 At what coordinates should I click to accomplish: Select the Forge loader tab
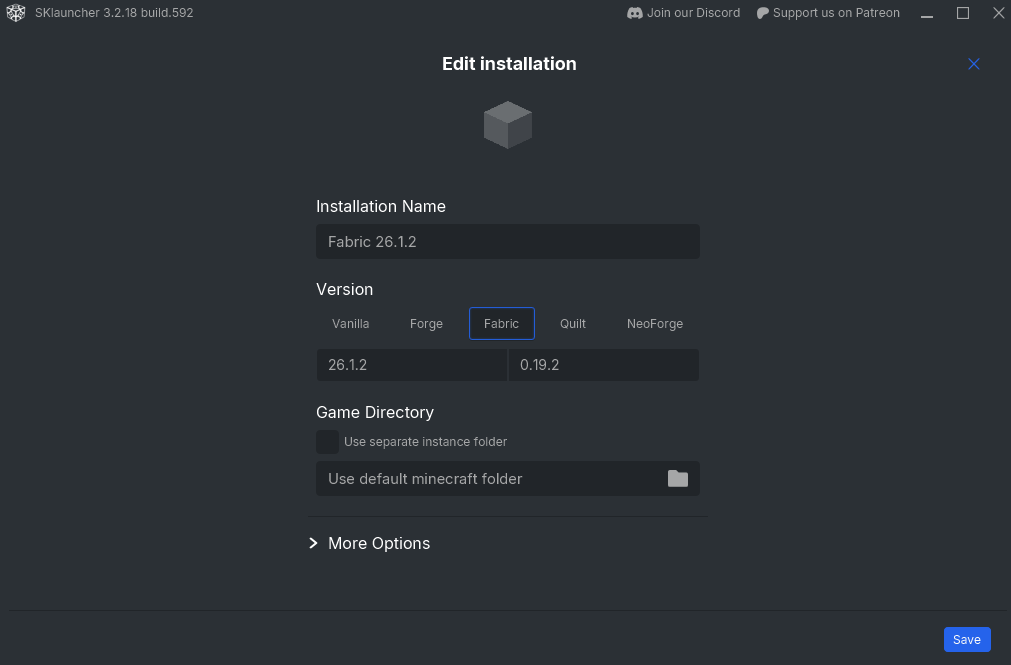coord(425,323)
